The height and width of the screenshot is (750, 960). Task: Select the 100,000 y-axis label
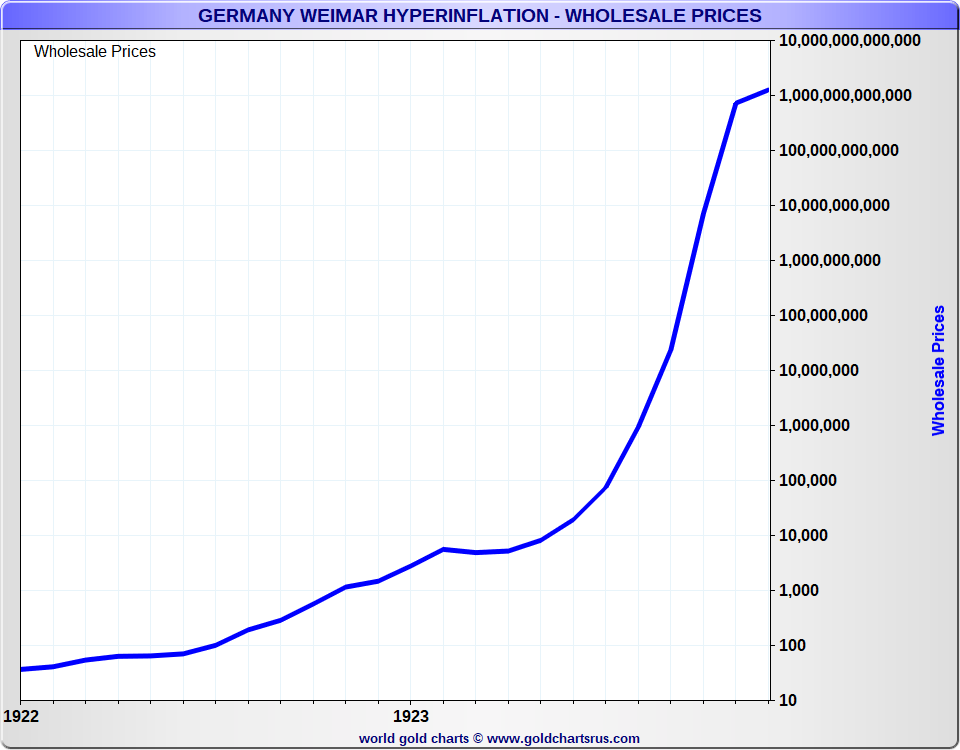point(808,481)
